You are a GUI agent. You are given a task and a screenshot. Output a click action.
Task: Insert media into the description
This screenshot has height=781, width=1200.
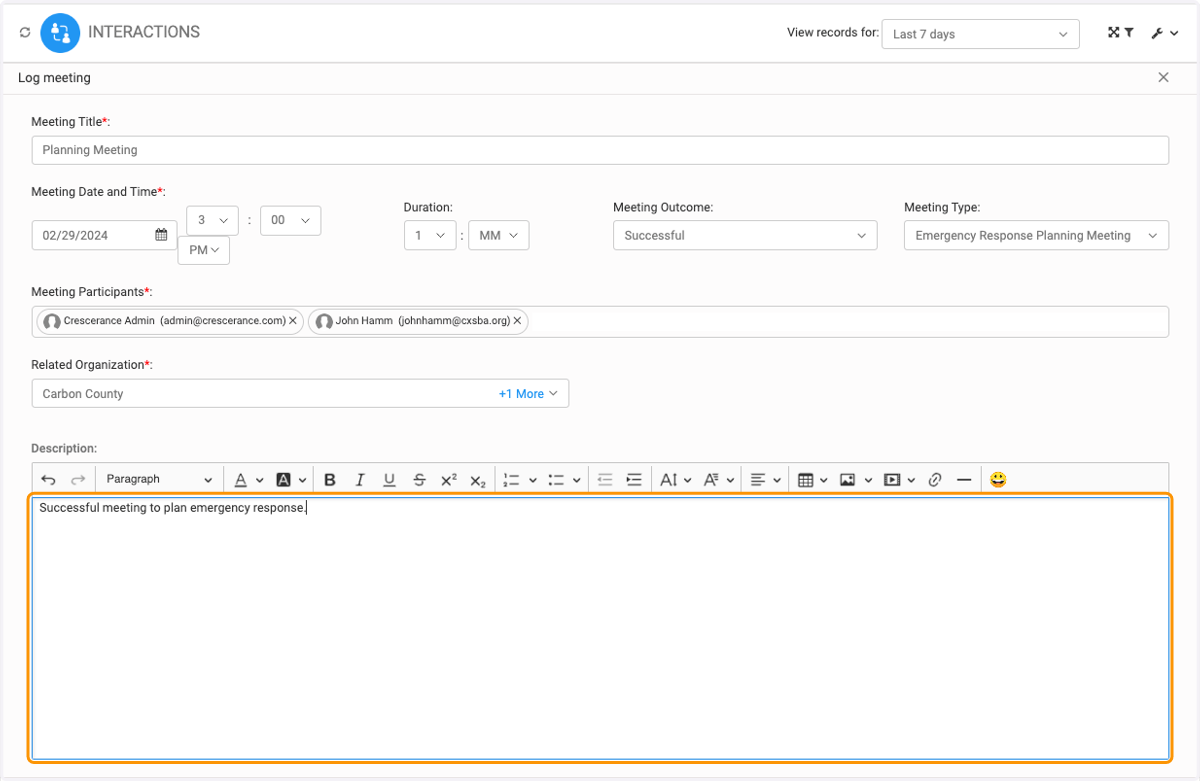coord(893,480)
